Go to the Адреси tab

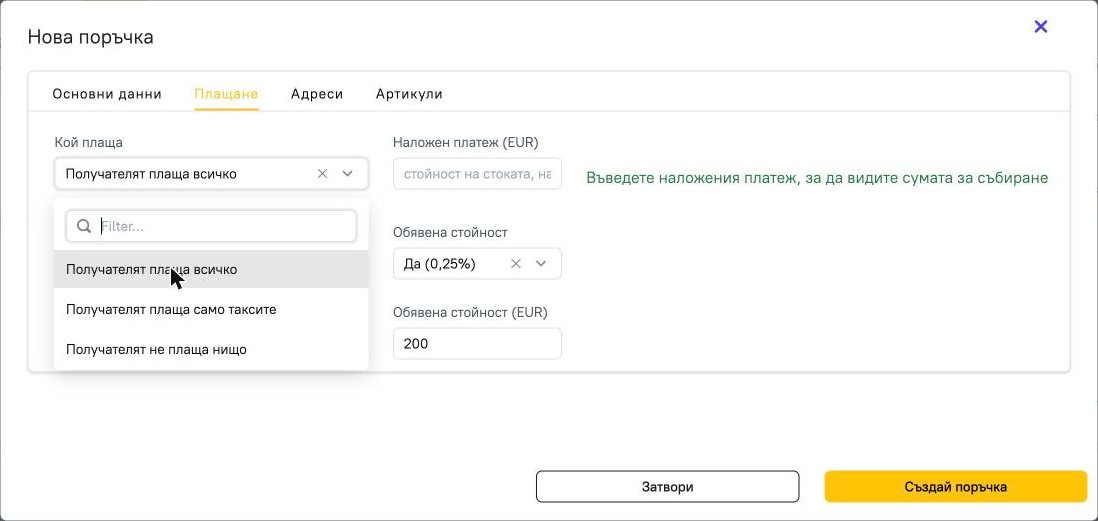pyautogui.click(x=317, y=94)
